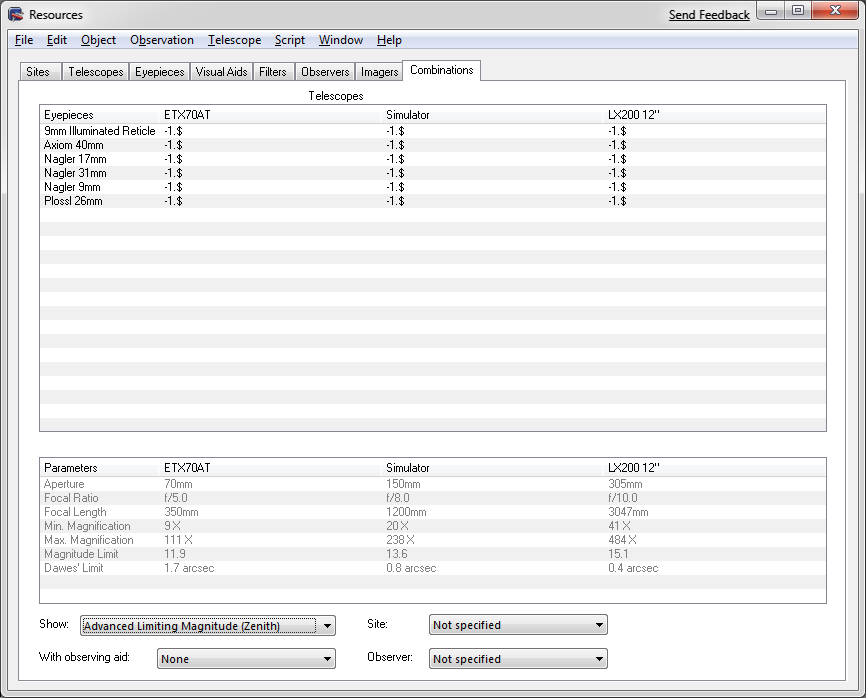Open the Observation menu
866x698 pixels.
click(x=162, y=40)
